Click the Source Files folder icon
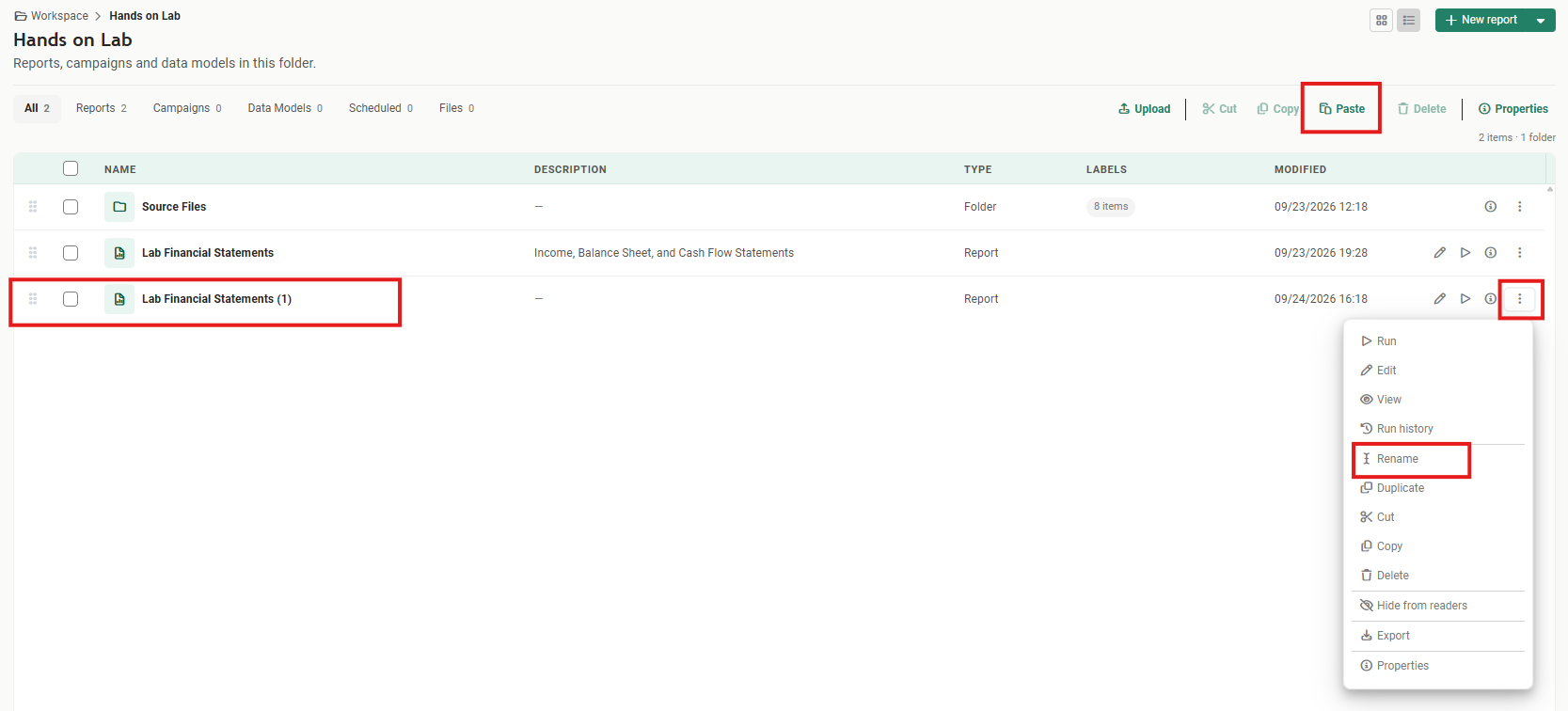The width and height of the screenshot is (1568, 711). click(119, 207)
